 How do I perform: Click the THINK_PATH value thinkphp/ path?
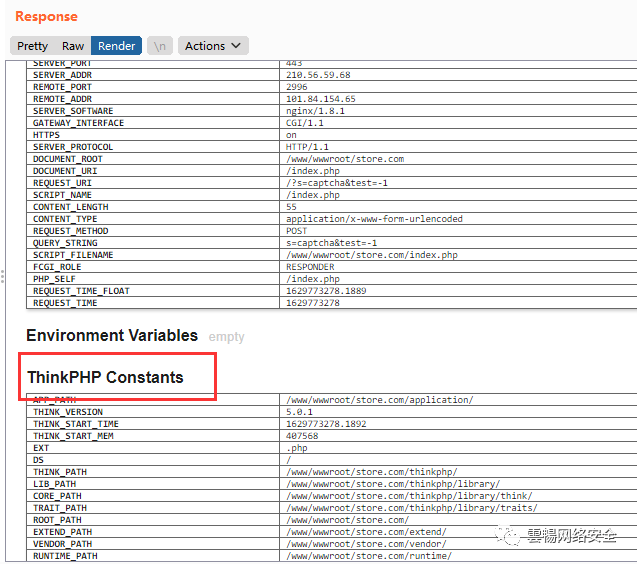372,472
